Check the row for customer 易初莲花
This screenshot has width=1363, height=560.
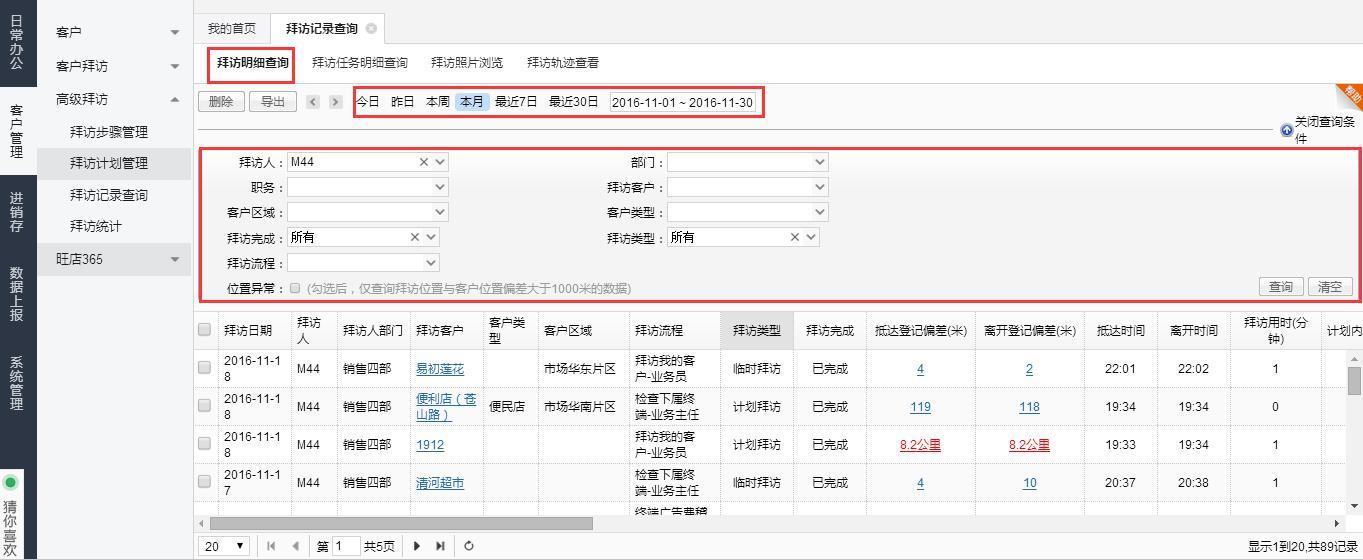[205, 368]
